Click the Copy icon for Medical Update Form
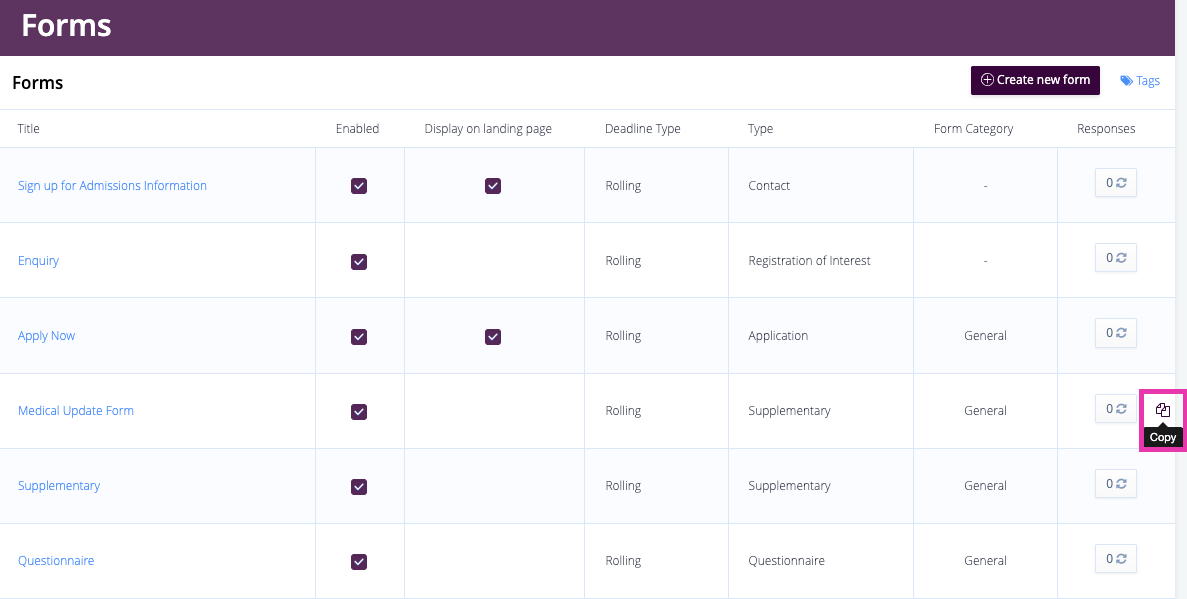Image resolution: width=1187 pixels, height=599 pixels. (x=1163, y=410)
